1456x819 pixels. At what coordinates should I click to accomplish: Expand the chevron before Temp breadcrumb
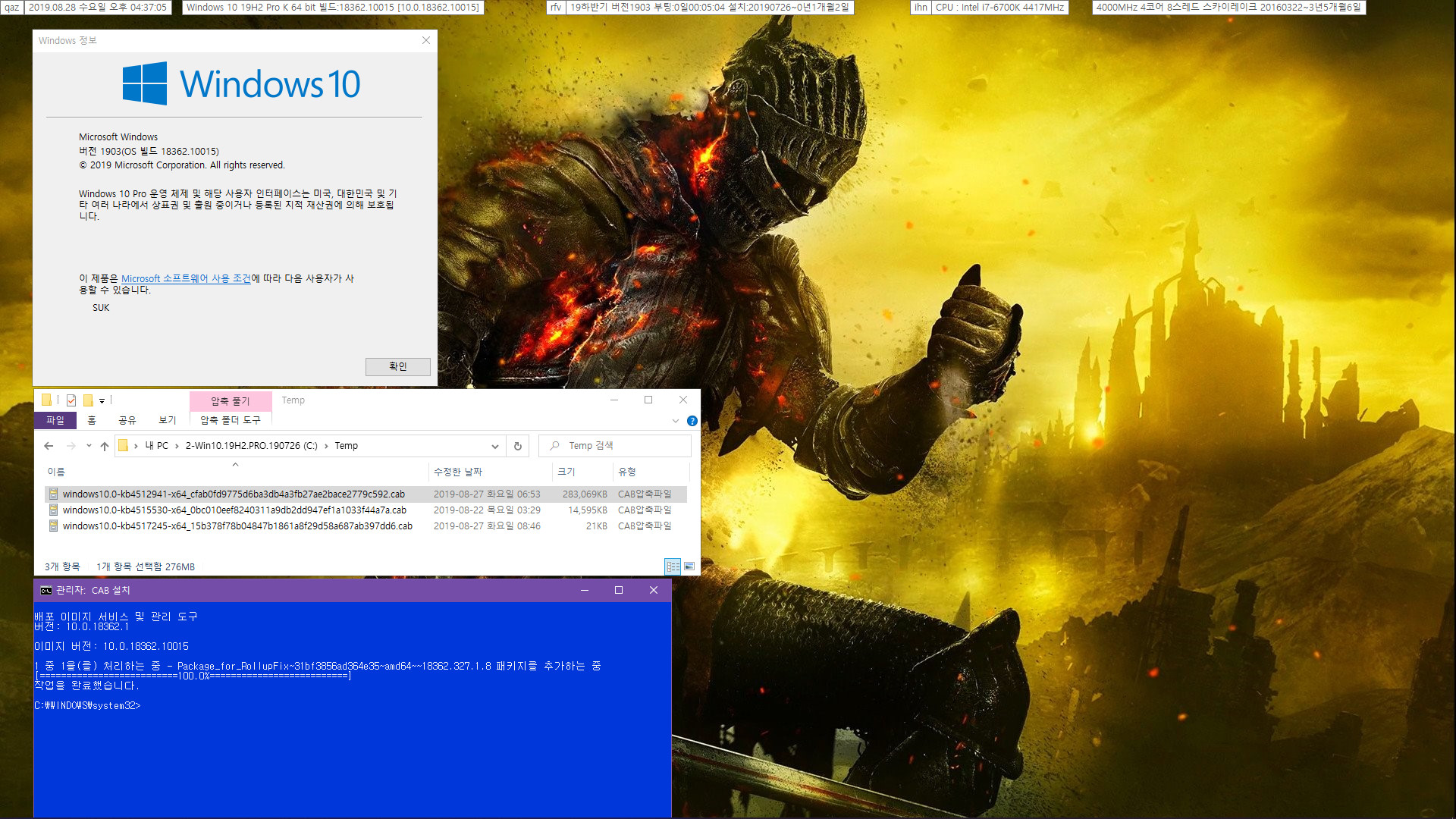click(326, 446)
